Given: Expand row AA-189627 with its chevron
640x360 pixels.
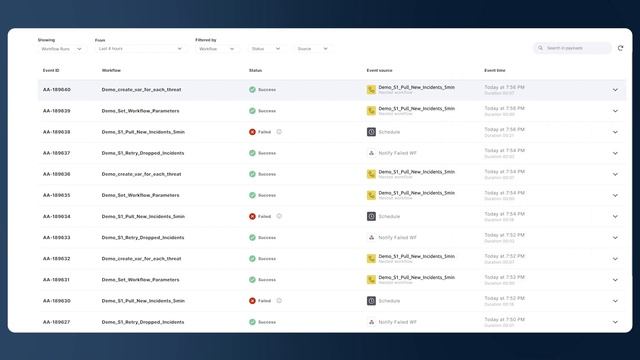Looking at the screenshot, I should click(615, 322).
